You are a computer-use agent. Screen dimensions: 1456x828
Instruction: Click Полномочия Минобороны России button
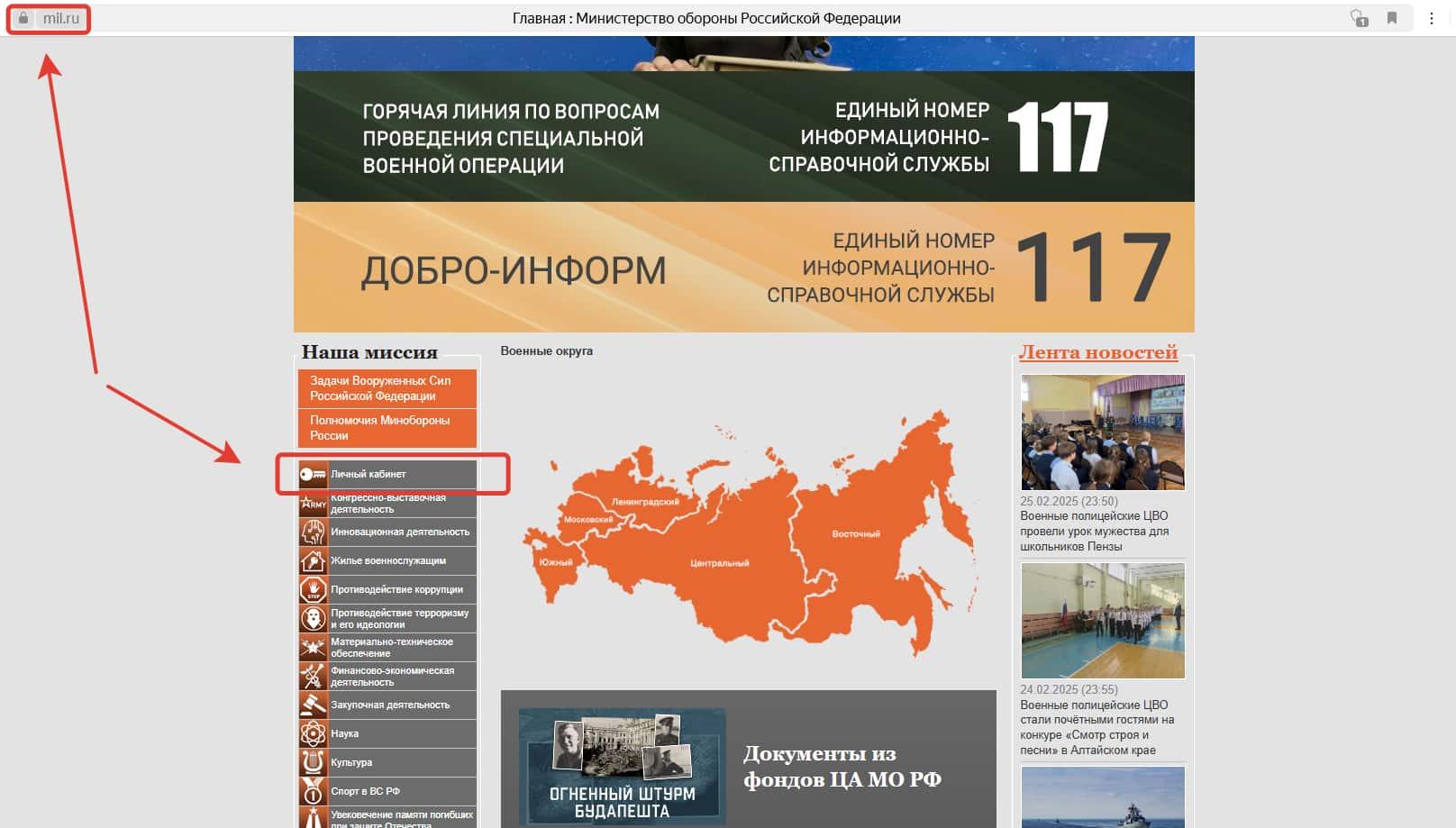click(x=387, y=428)
